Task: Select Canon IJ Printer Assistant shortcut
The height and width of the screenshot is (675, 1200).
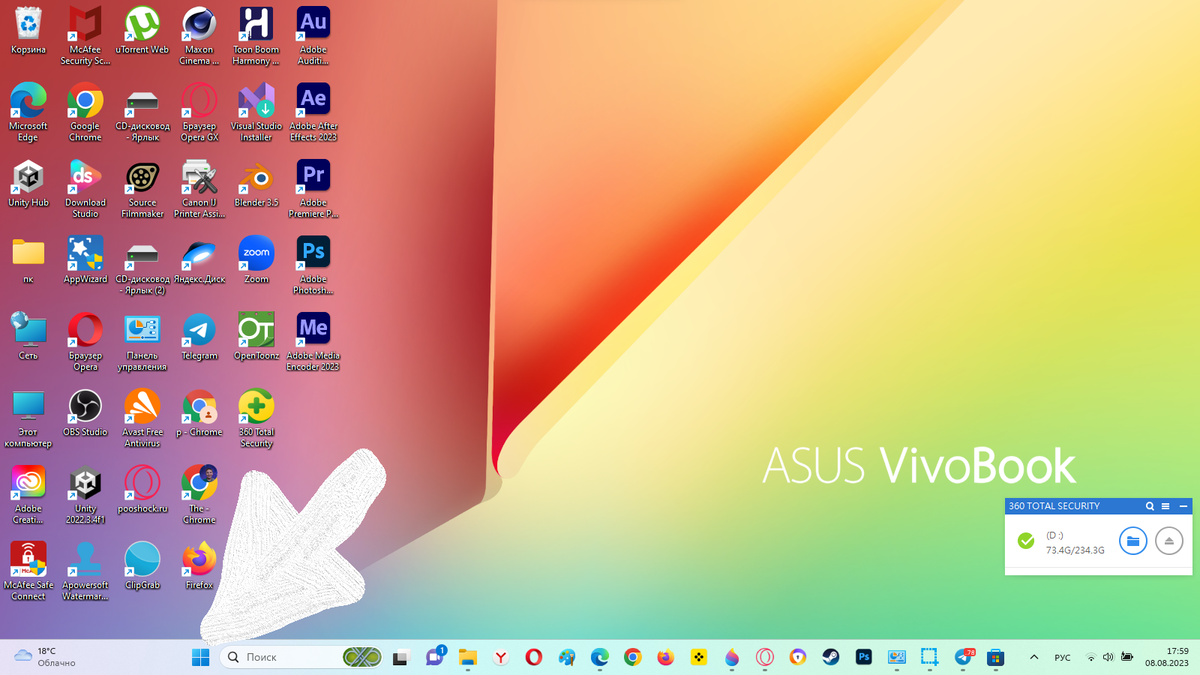Action: (x=199, y=188)
